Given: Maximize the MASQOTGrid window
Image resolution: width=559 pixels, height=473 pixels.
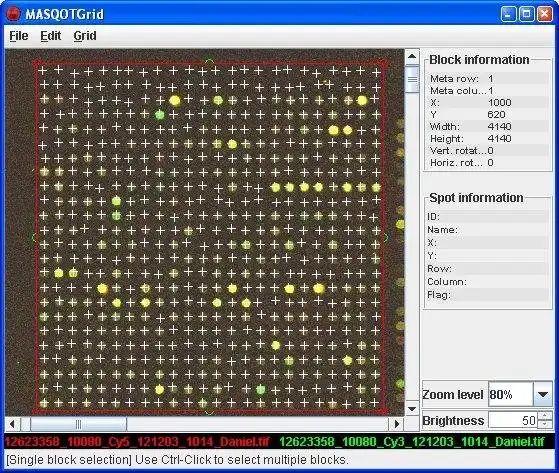Looking at the screenshot, I should pos(527,14).
